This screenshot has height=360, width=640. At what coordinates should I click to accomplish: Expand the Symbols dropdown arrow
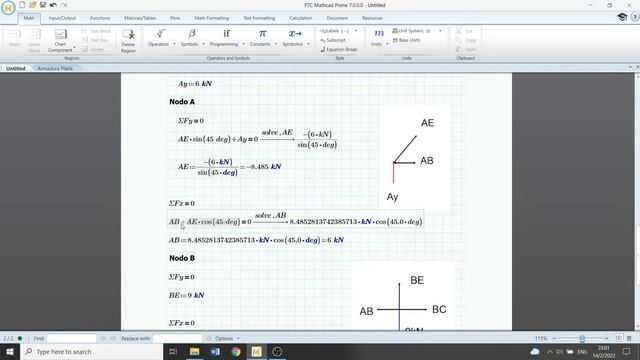pos(203,44)
